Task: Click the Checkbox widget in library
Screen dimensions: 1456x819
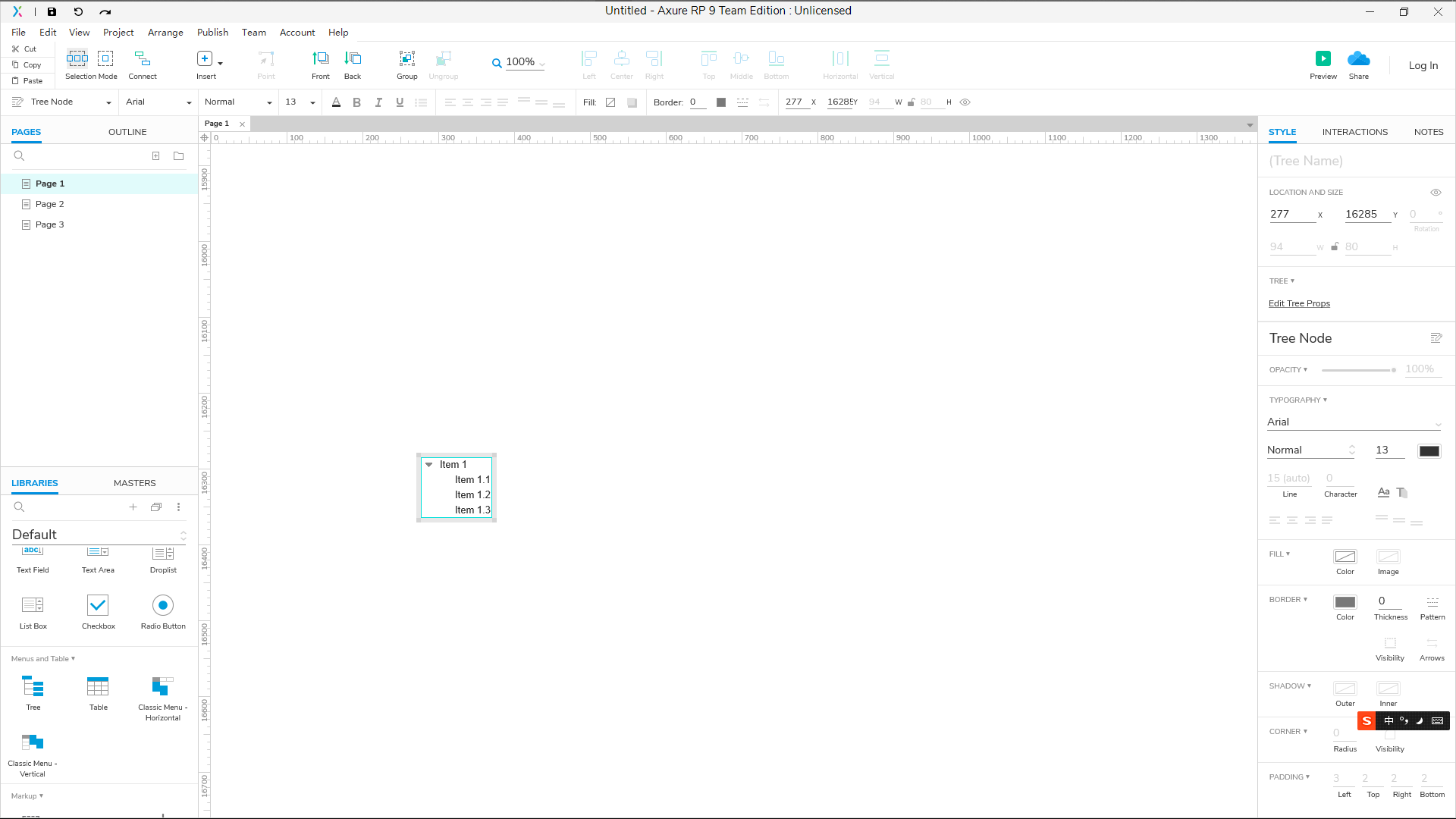Action: coord(98,606)
